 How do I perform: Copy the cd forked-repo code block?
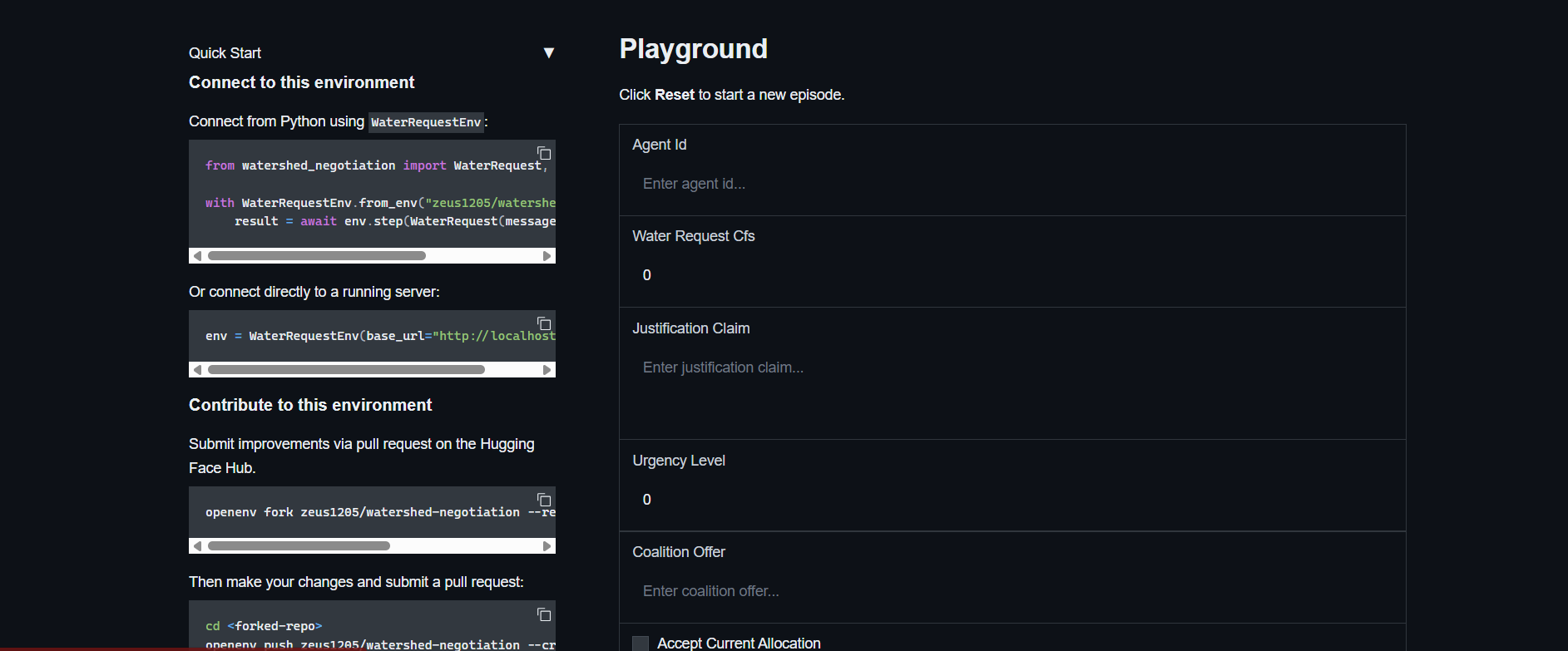pyautogui.click(x=544, y=614)
